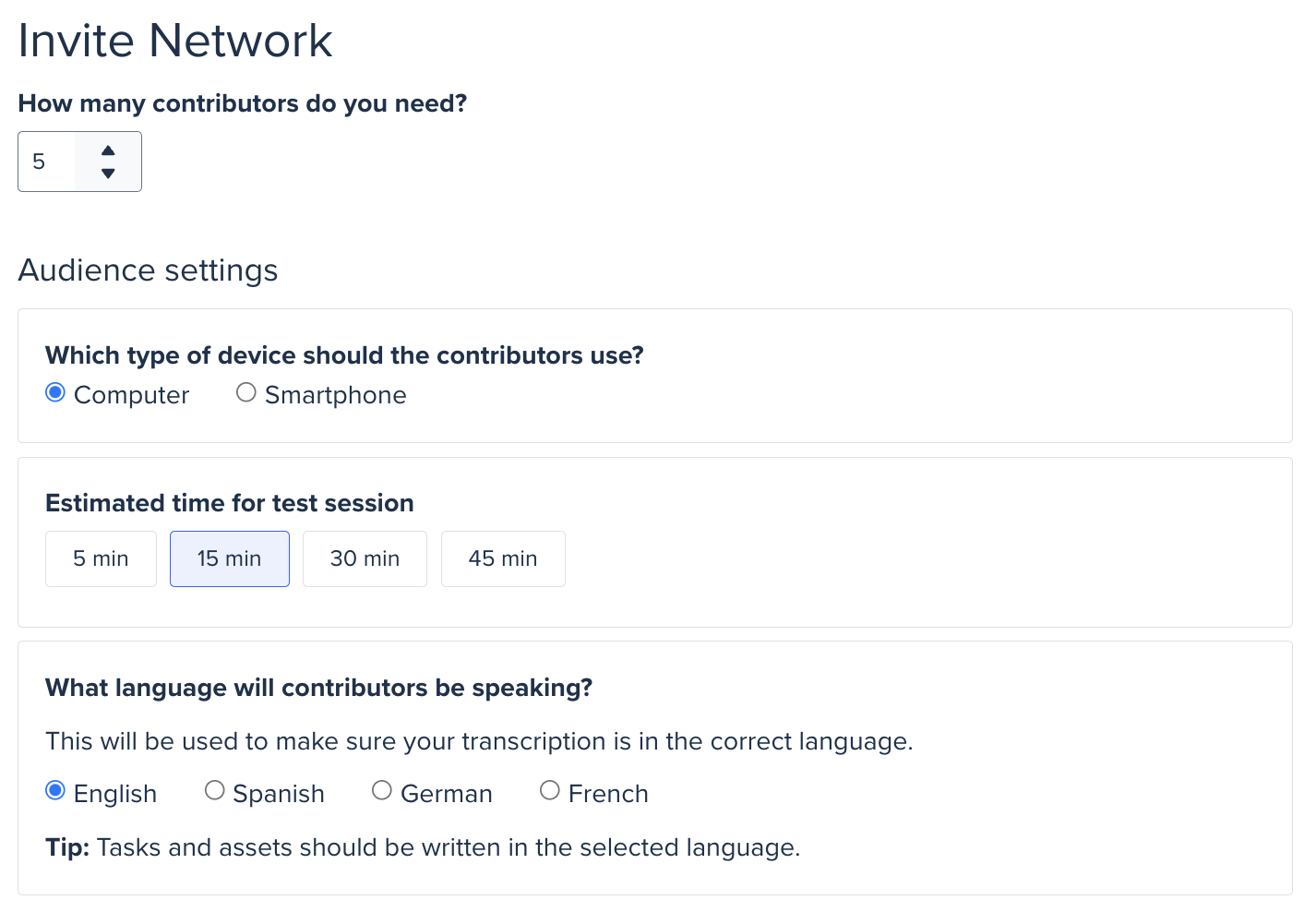Click the Invite Network page heading
Screen dimensions: 1316x912
pyautogui.click(x=175, y=41)
